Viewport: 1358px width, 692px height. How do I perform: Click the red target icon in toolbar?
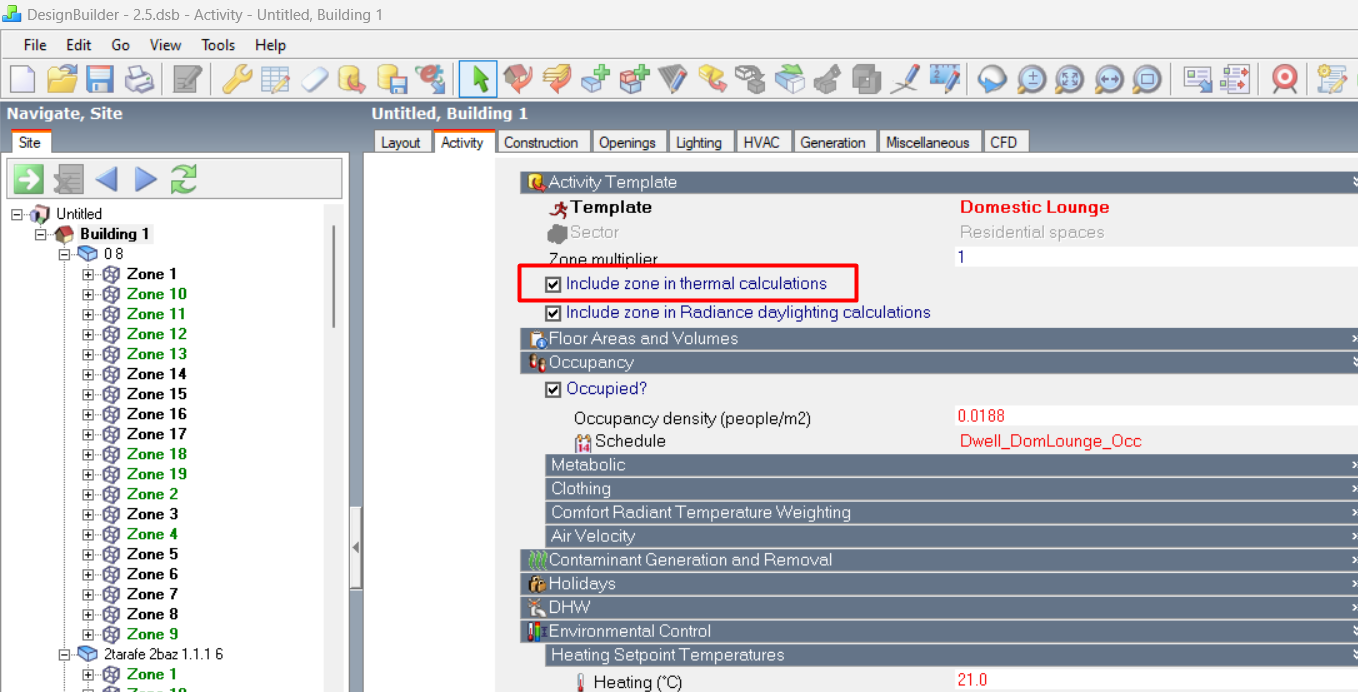pyautogui.click(x=1285, y=79)
